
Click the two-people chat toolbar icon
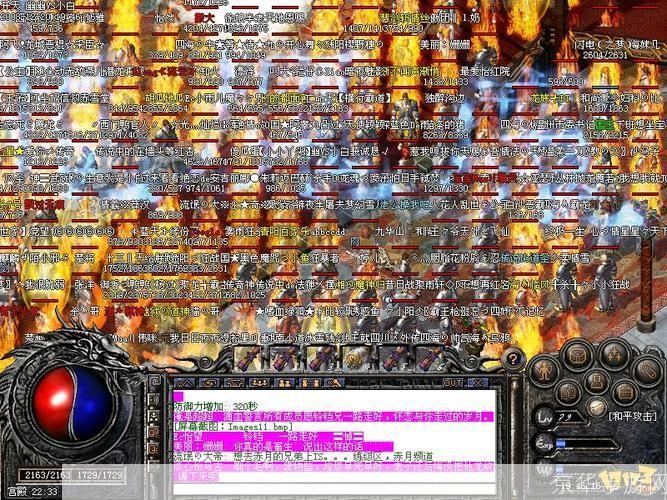tap(285, 383)
